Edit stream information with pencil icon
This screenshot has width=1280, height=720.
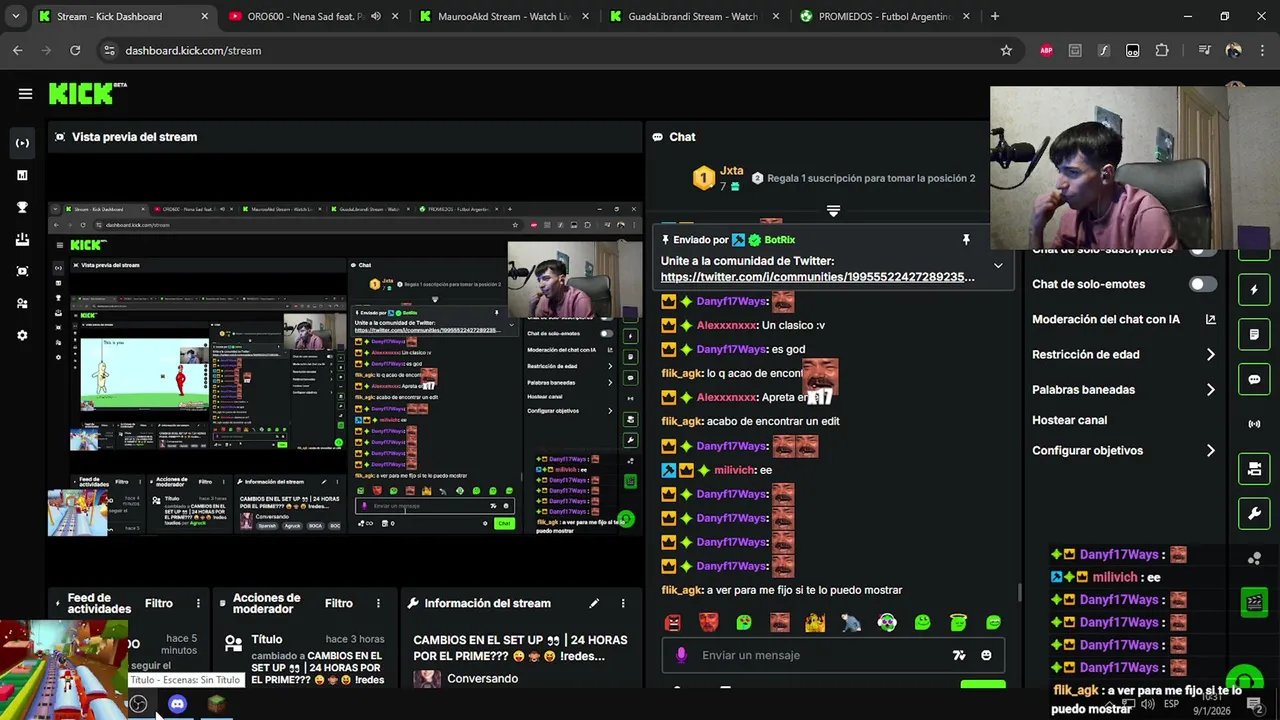594,603
